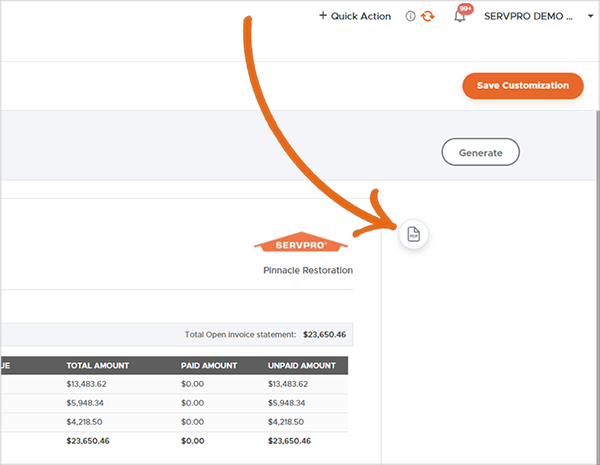Click the PAID AMOUNT column header
The width and height of the screenshot is (600, 465).
[x=211, y=365]
